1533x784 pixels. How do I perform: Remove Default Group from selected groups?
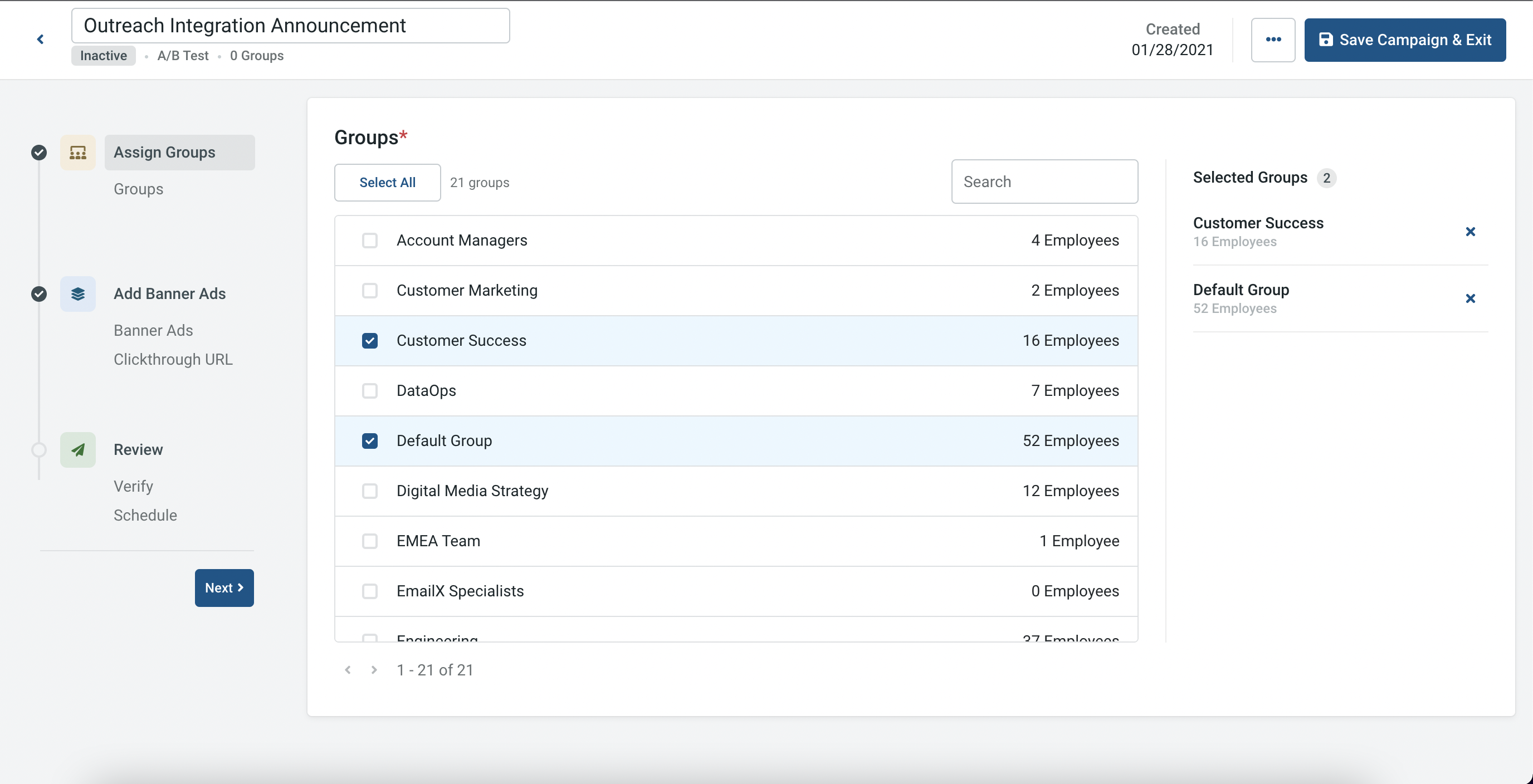pyautogui.click(x=1470, y=298)
